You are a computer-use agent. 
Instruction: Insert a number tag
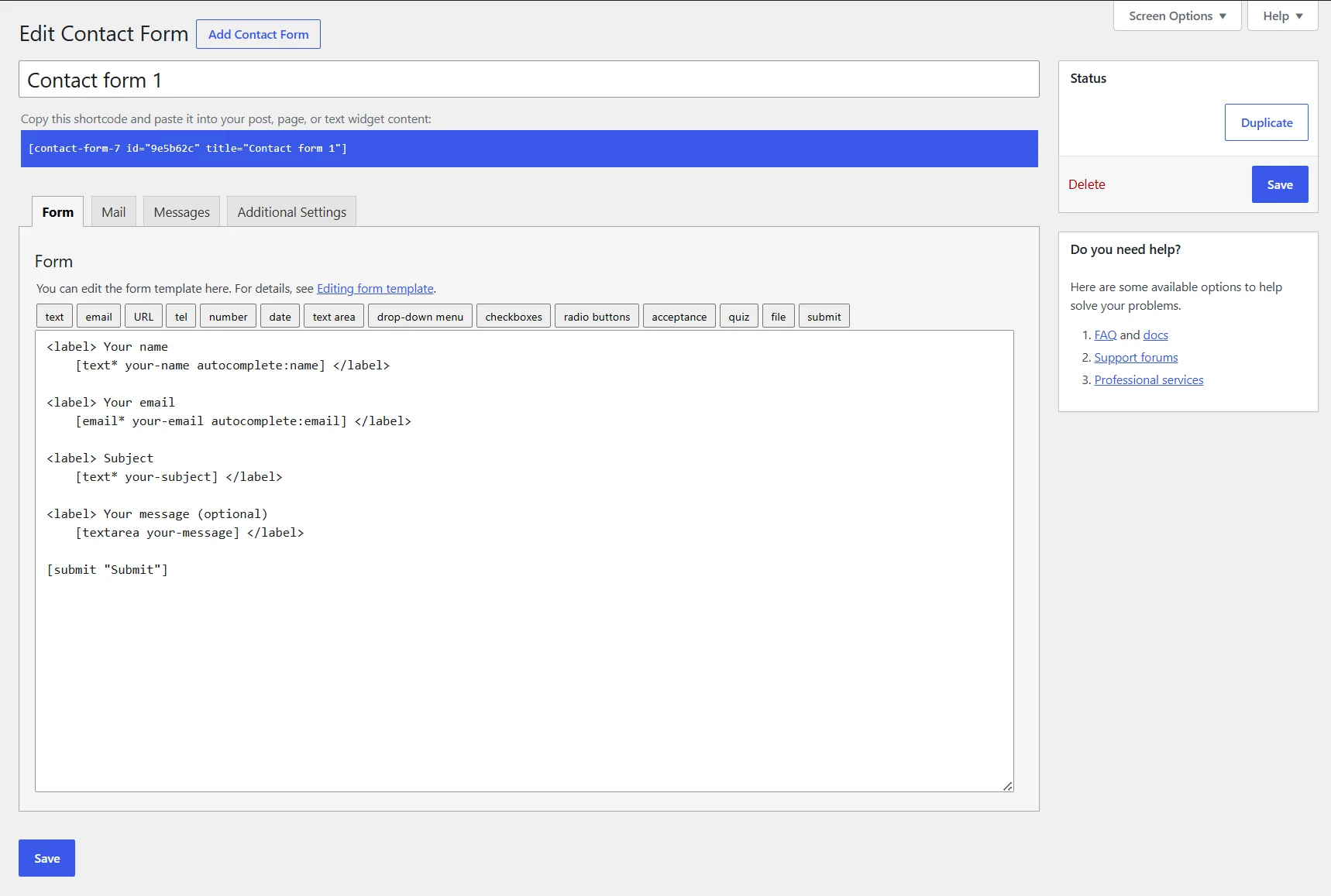tap(229, 316)
